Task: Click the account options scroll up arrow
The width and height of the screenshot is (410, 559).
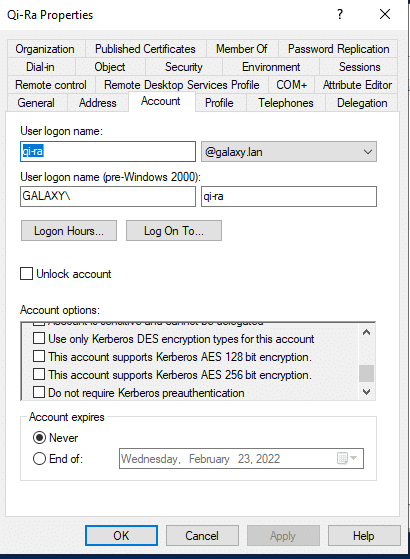Action: 367,332
